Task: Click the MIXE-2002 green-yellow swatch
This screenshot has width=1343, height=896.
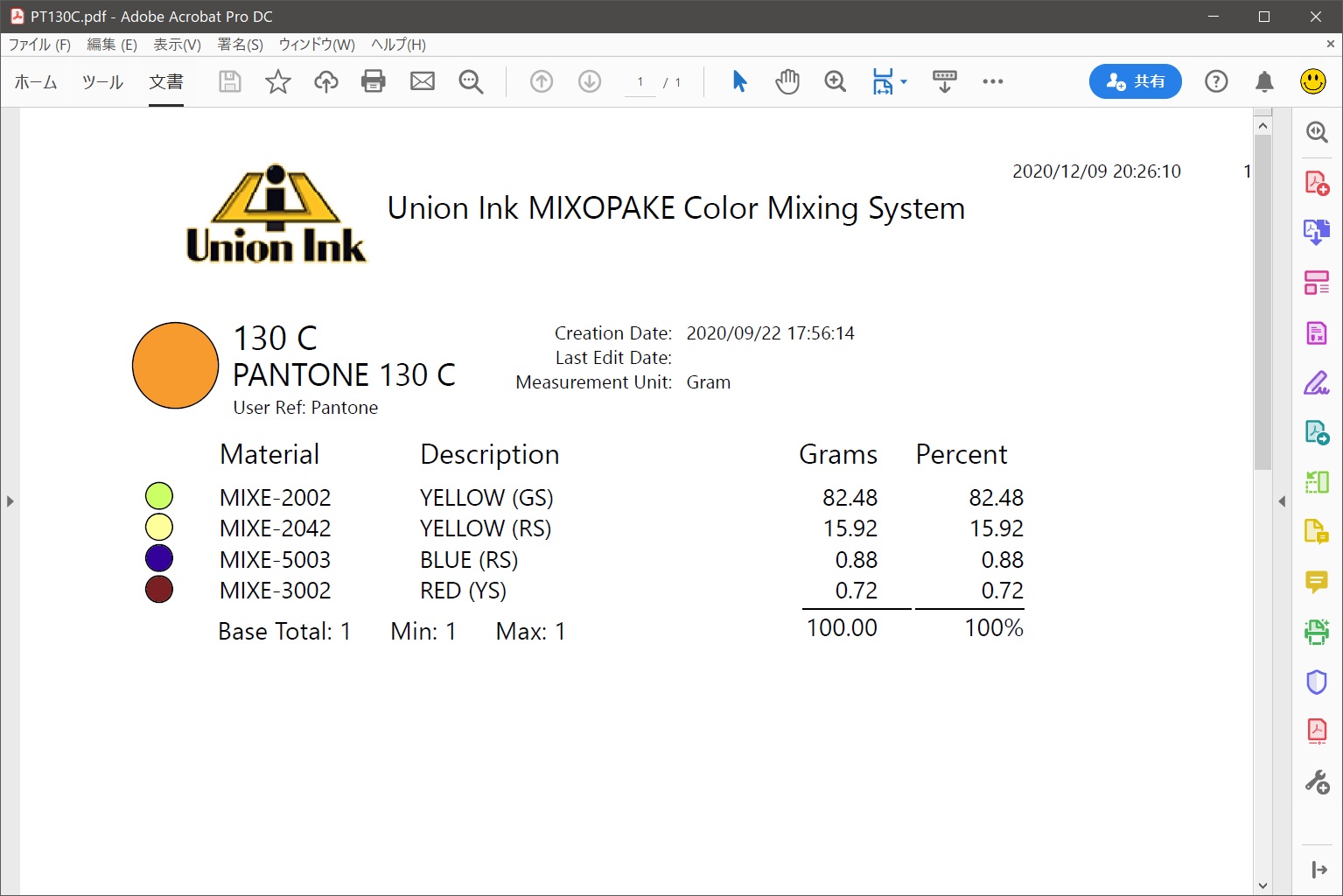Action: pyautogui.click(x=159, y=496)
